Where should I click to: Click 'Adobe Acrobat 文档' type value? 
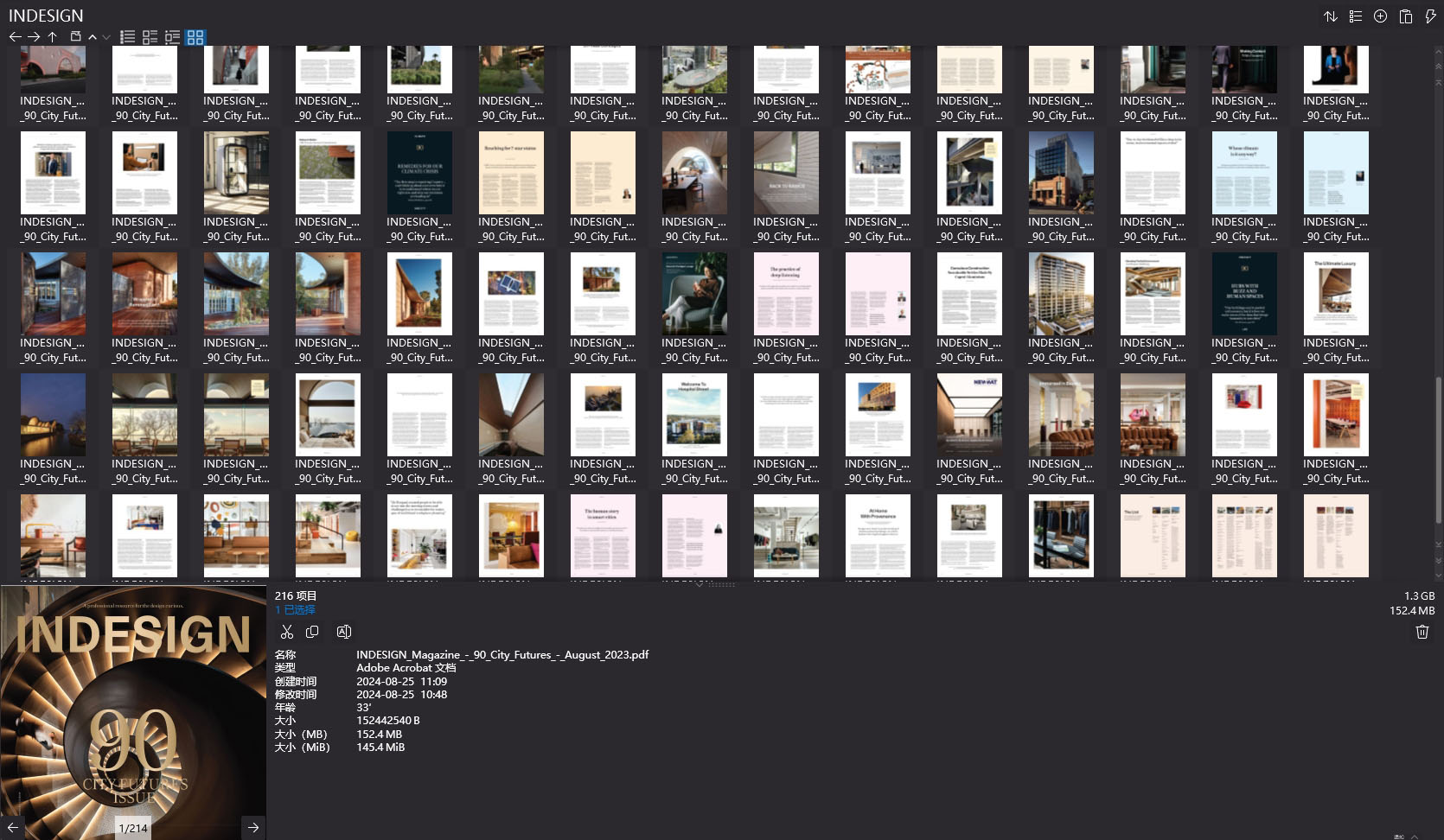pyautogui.click(x=406, y=668)
